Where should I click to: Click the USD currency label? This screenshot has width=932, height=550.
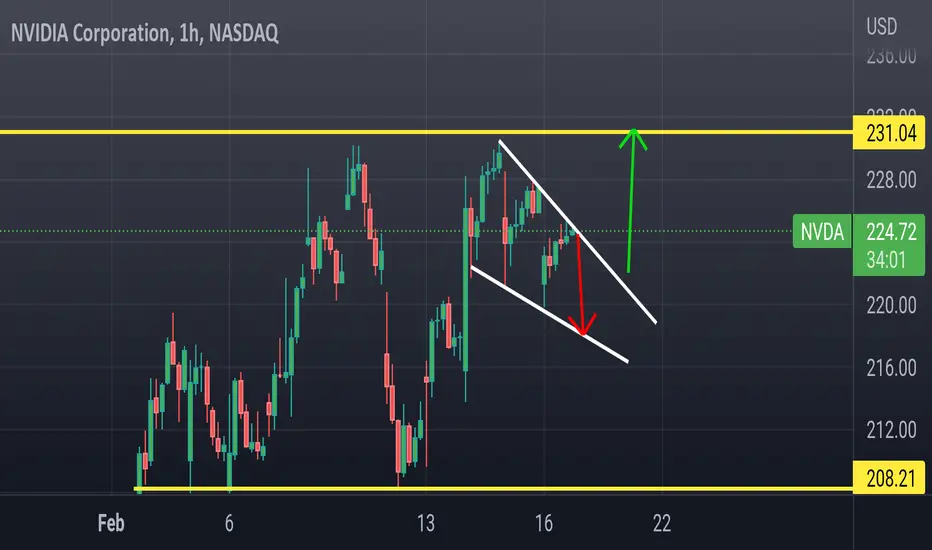click(x=881, y=27)
